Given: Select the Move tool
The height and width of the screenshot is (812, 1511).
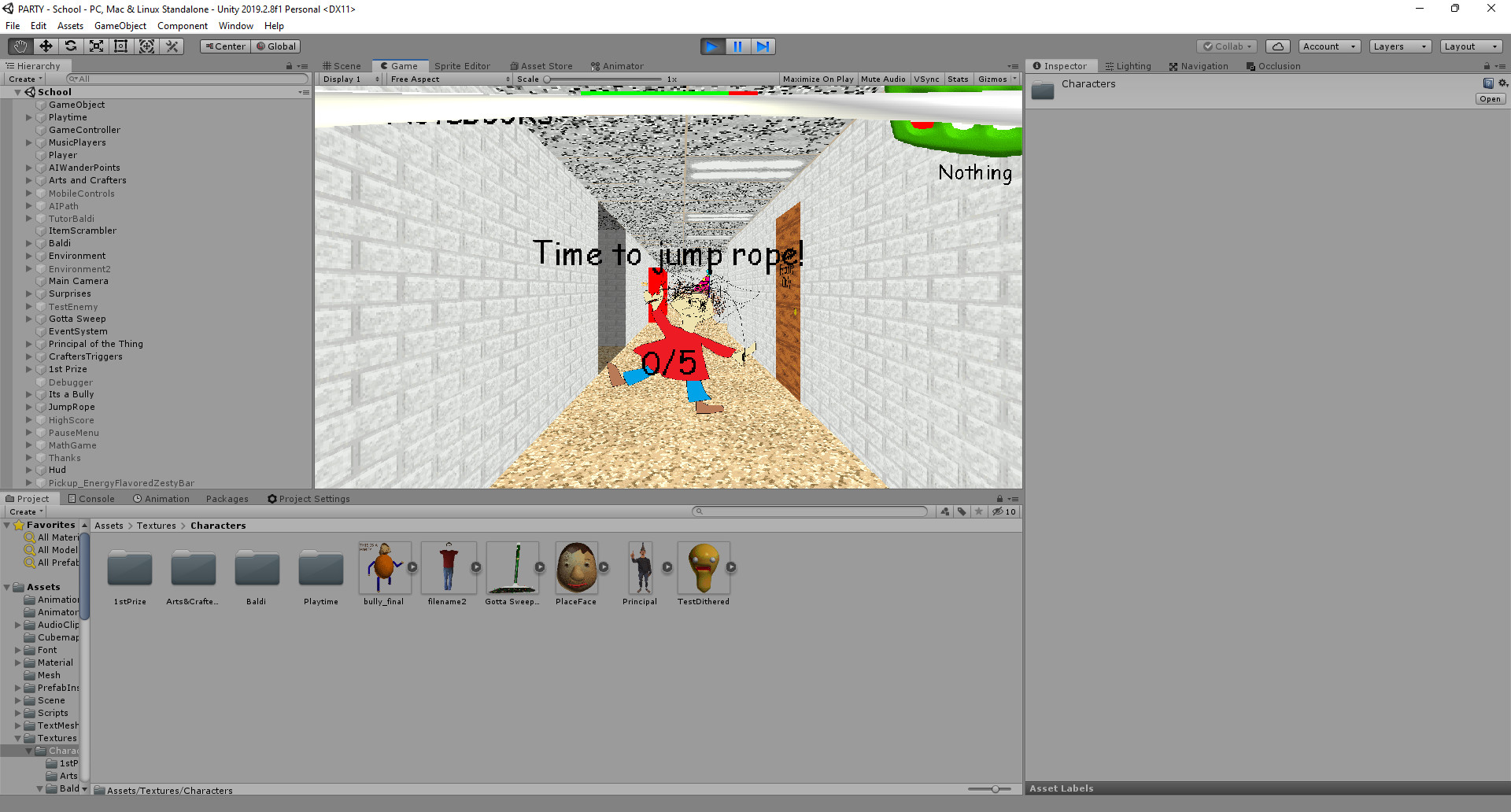Looking at the screenshot, I should click(x=46, y=46).
